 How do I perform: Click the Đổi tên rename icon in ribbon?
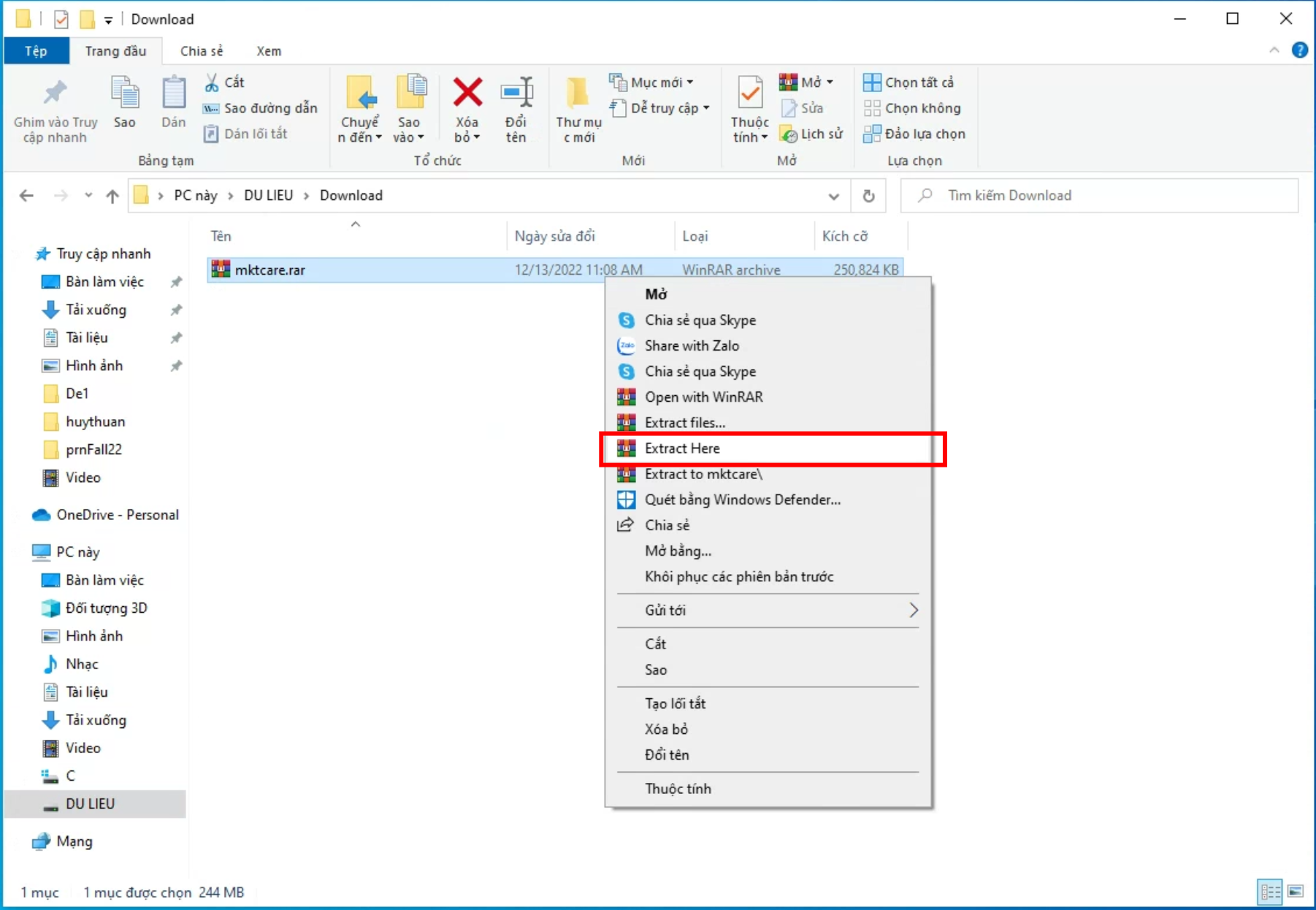click(x=516, y=93)
